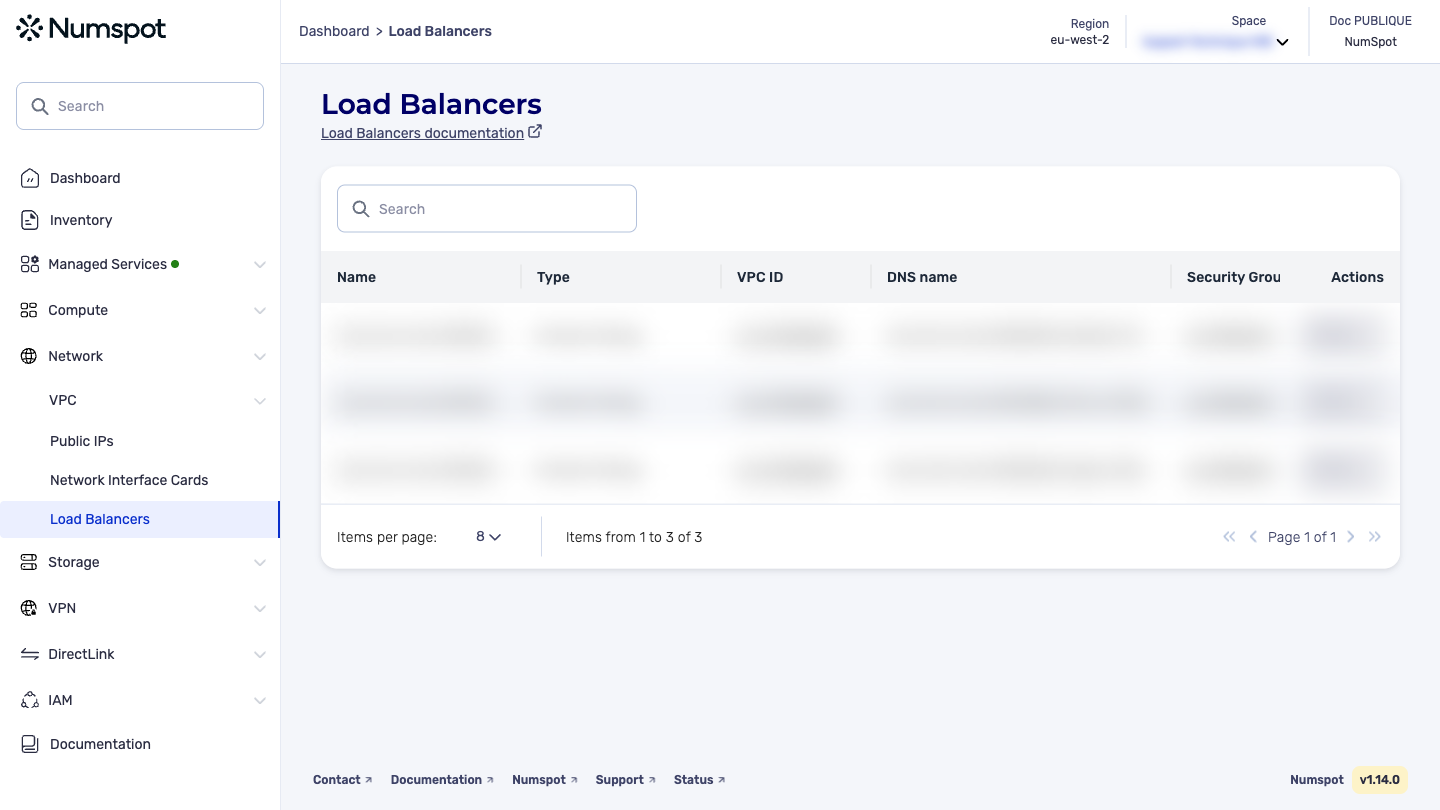Expand the DirectLink section chevron

260,655
